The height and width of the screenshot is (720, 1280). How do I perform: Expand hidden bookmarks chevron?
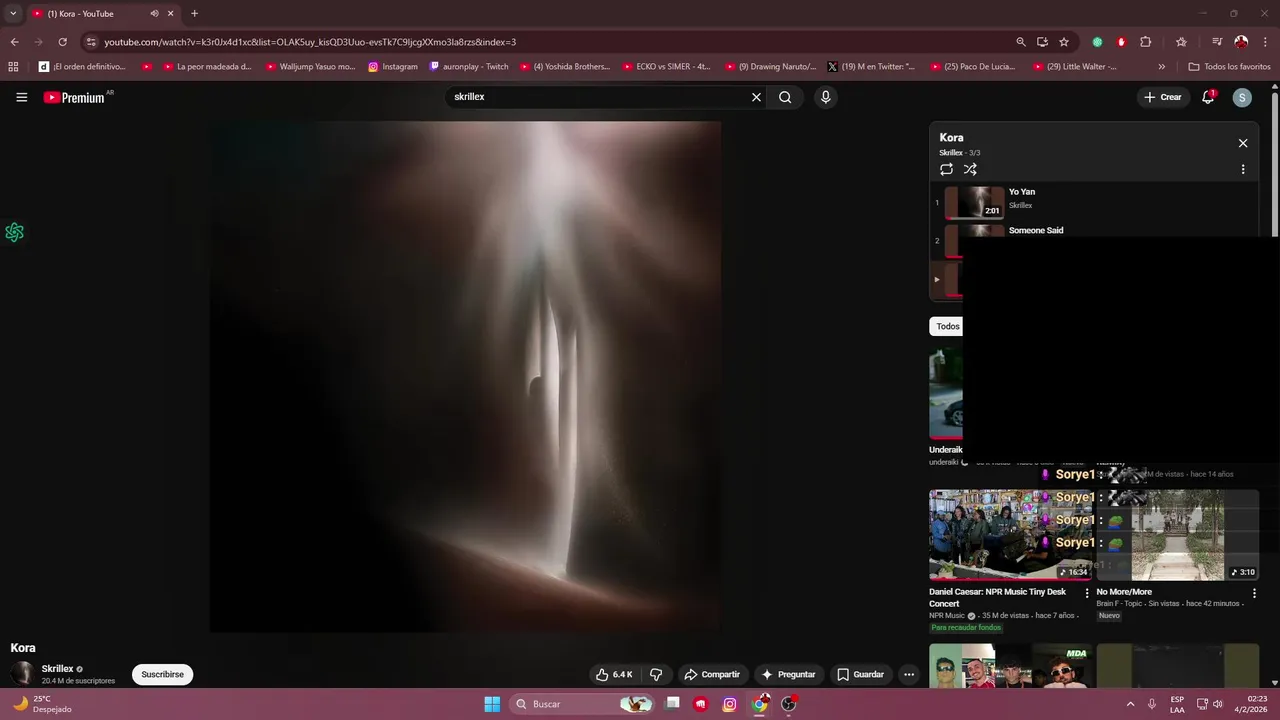1161,67
